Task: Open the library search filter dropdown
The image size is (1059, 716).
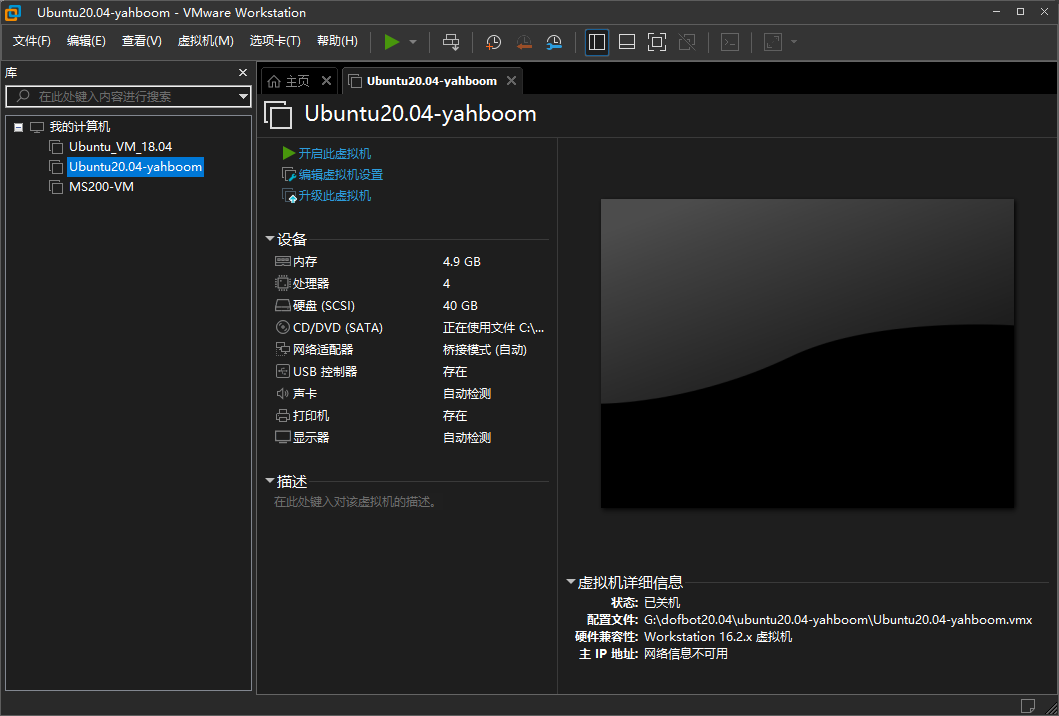Action: click(x=243, y=97)
